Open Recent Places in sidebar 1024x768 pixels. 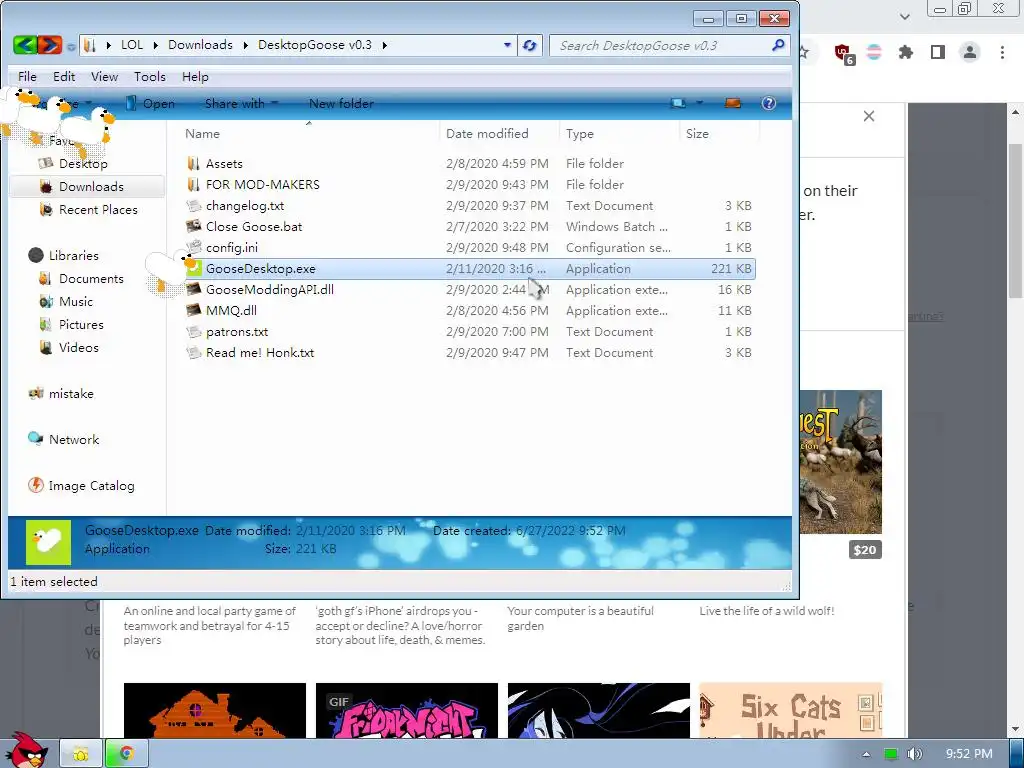[98, 210]
